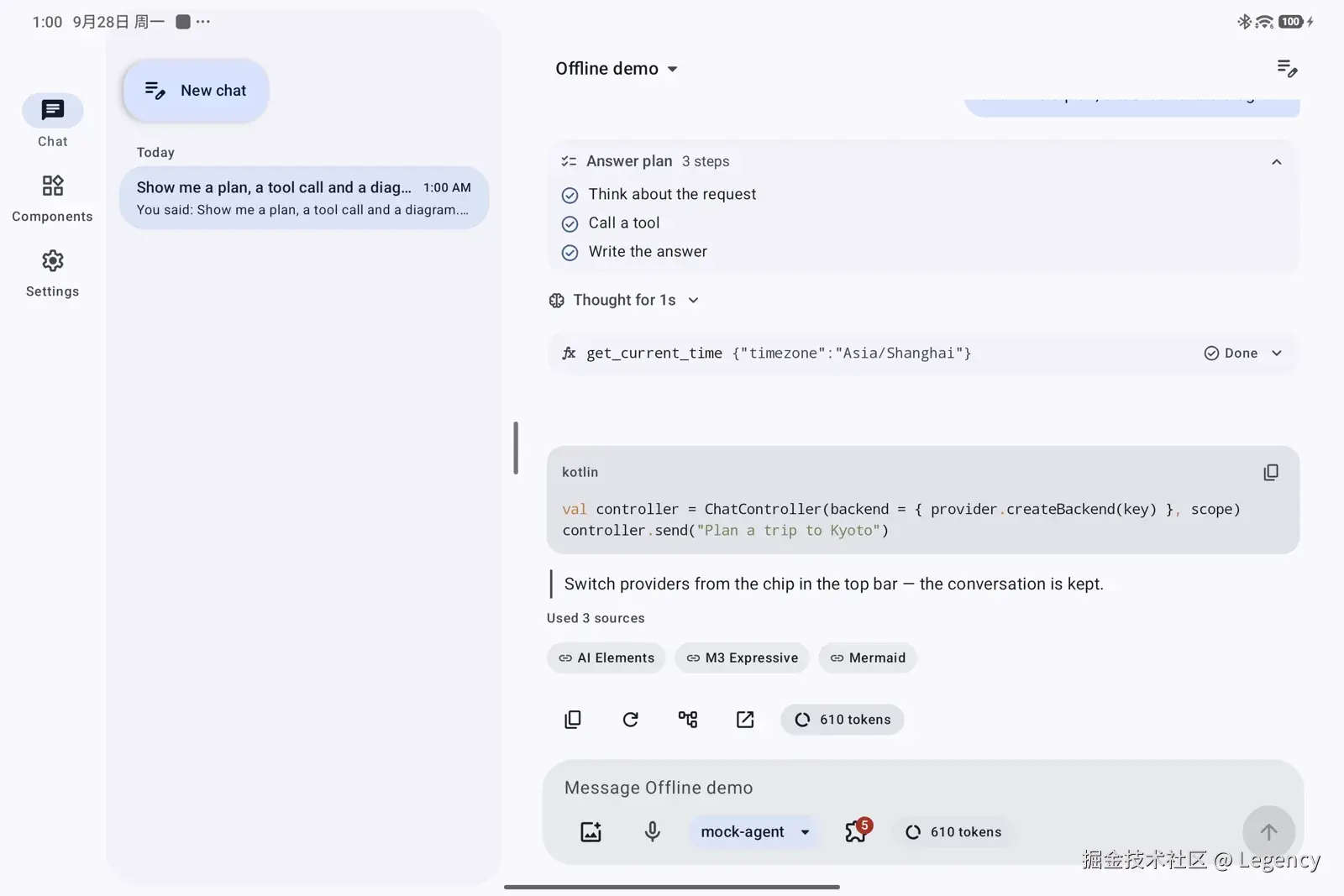This screenshot has height=896, width=1344.
Task: Open the Components section
Action: click(52, 198)
